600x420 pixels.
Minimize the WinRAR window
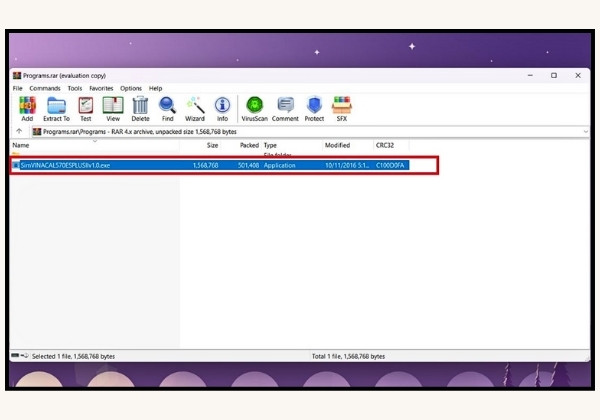tap(530, 75)
